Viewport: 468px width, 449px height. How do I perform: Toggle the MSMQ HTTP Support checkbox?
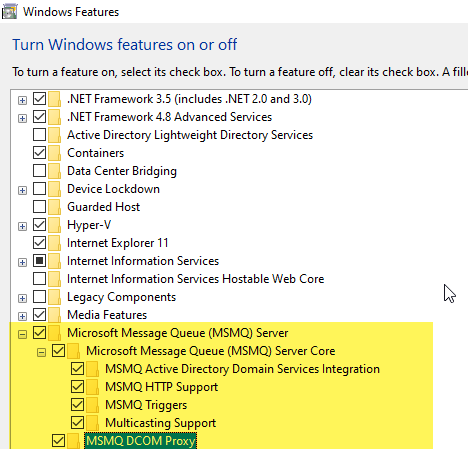pos(77,387)
